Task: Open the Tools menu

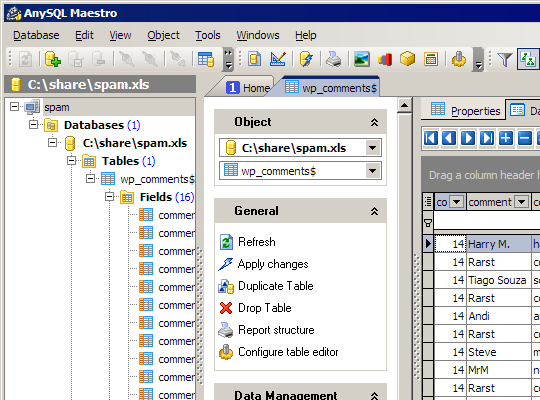Action: pyautogui.click(x=208, y=35)
